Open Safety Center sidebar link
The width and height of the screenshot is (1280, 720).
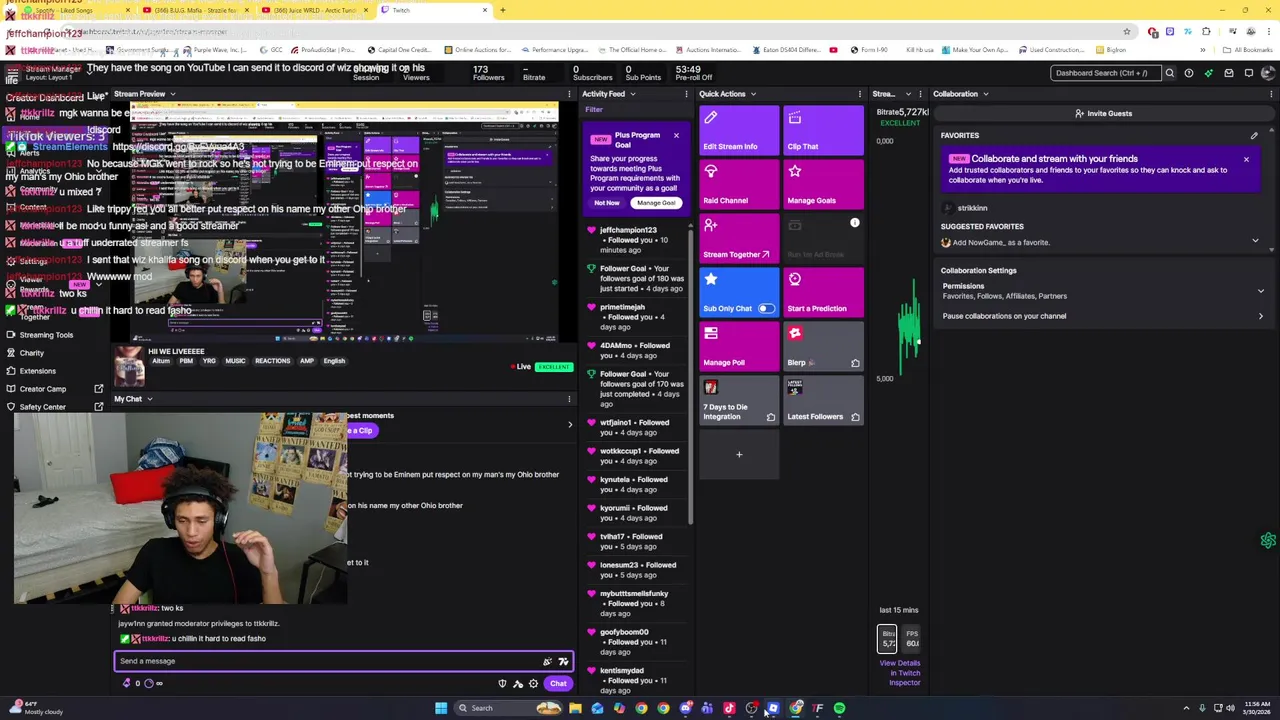pyautogui.click(x=43, y=407)
